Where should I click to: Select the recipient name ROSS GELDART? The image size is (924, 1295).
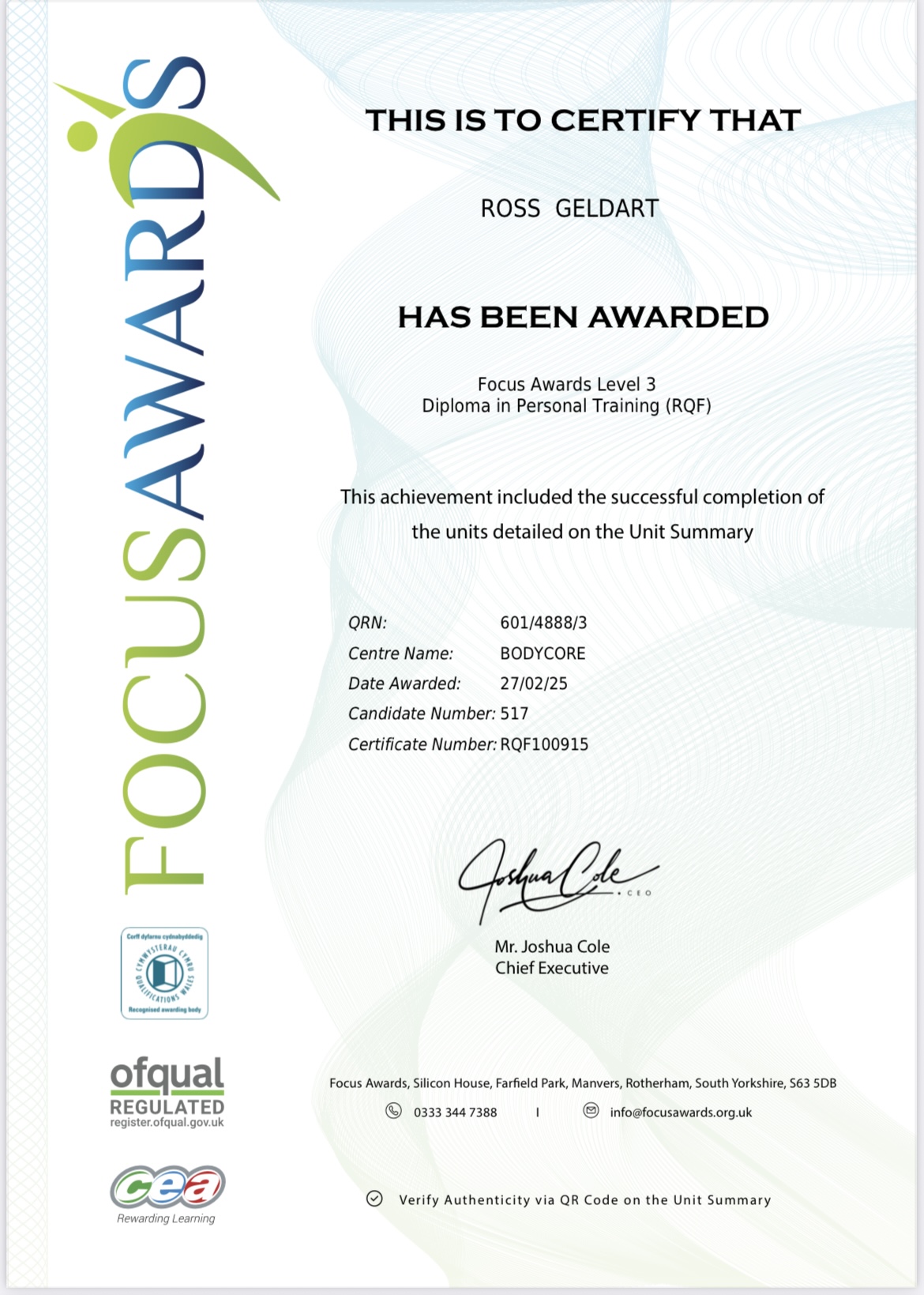click(569, 209)
